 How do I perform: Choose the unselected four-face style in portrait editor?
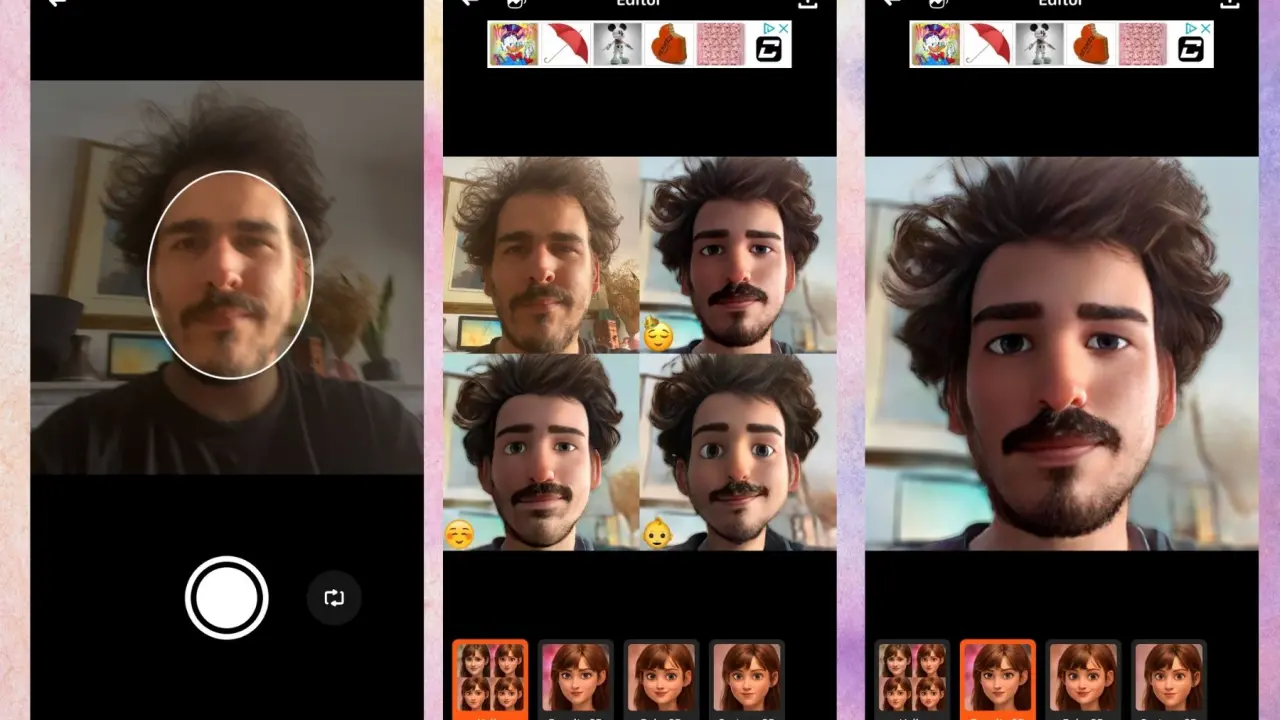click(x=912, y=678)
